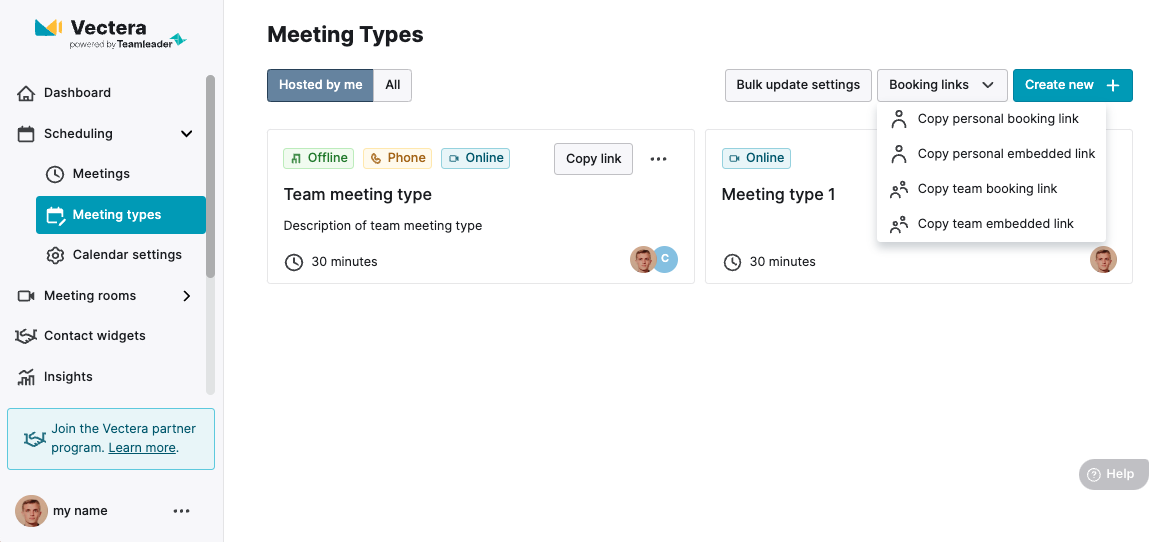Follow the Learn more partner program link
1172x542 pixels.
142,448
